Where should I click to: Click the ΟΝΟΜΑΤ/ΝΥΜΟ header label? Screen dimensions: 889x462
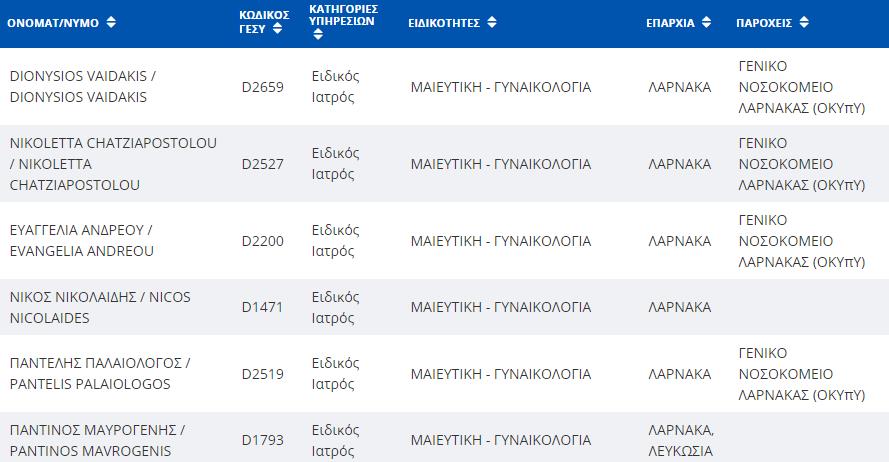[53, 23]
